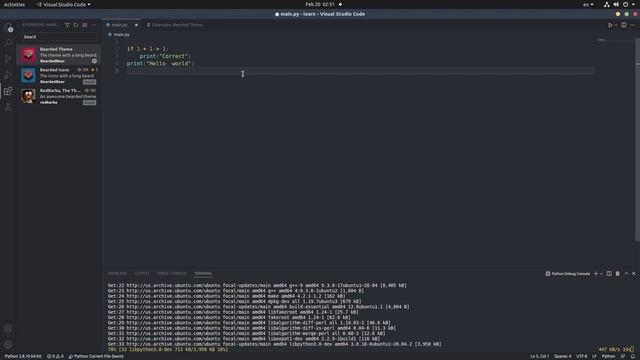640x360 pixels.
Task: Select Python language mode in status bar
Action: tap(608, 356)
